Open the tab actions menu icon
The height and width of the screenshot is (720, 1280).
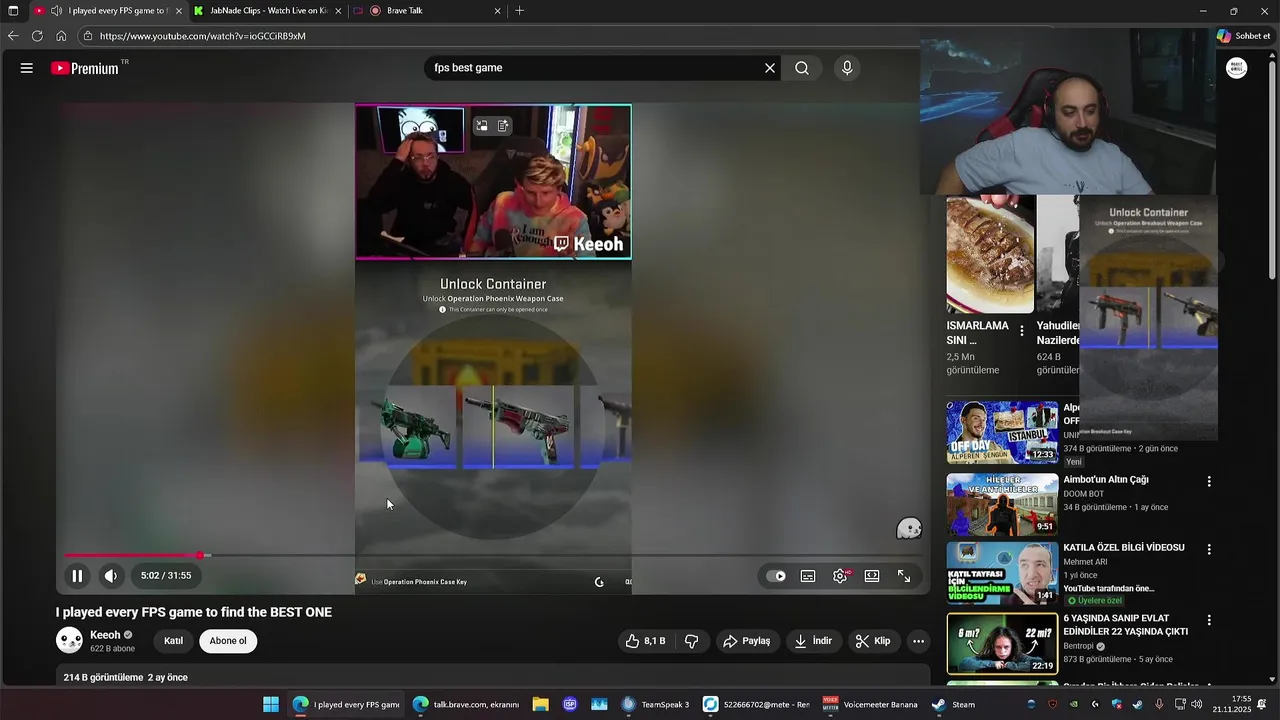pyautogui.click(x=13, y=11)
